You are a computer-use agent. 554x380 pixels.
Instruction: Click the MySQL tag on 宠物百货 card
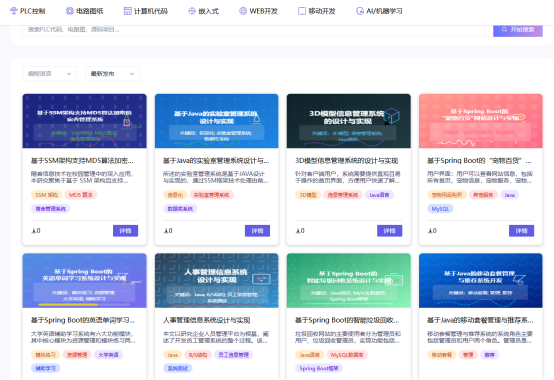point(440,209)
